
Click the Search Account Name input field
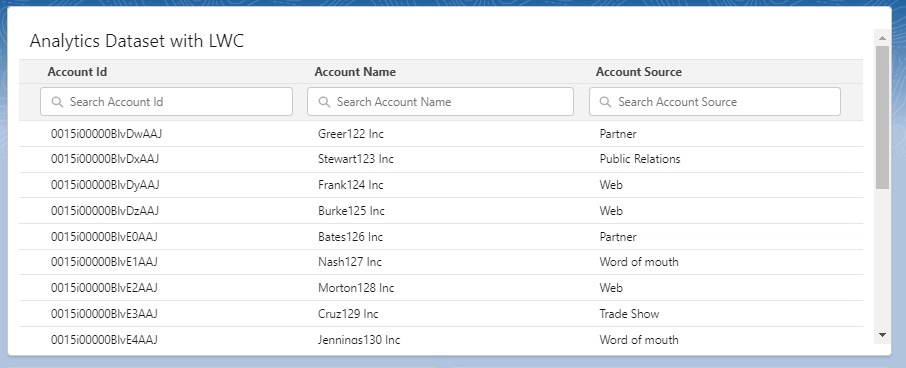[440, 102]
